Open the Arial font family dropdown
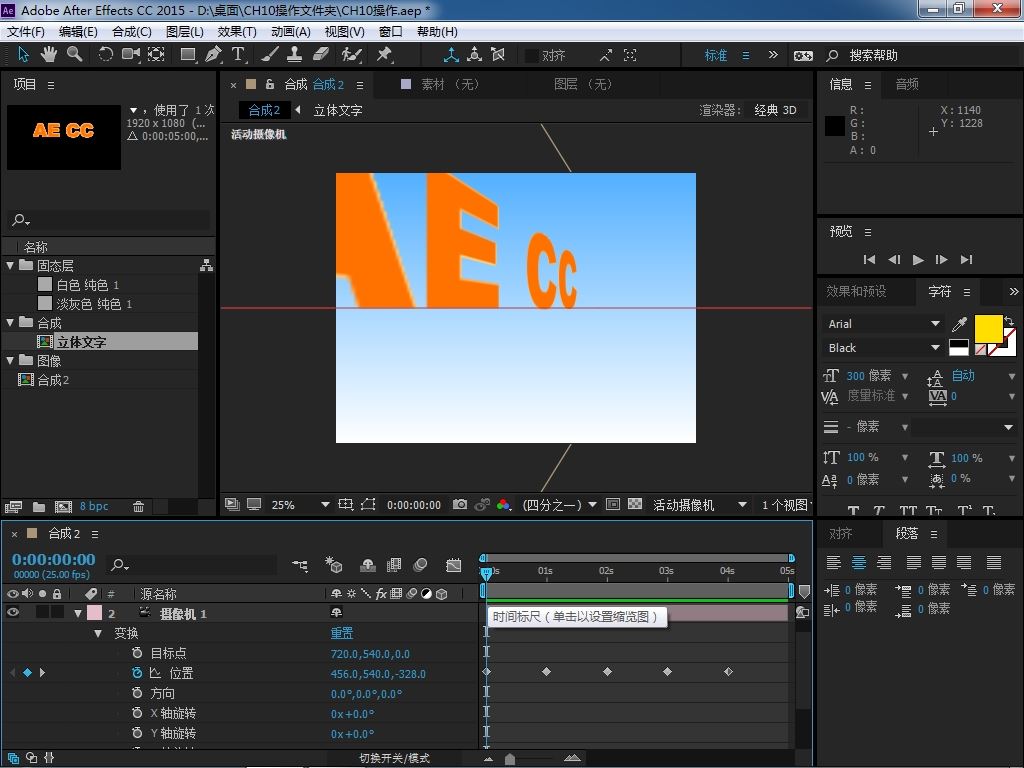This screenshot has height=768, width=1024. point(883,323)
